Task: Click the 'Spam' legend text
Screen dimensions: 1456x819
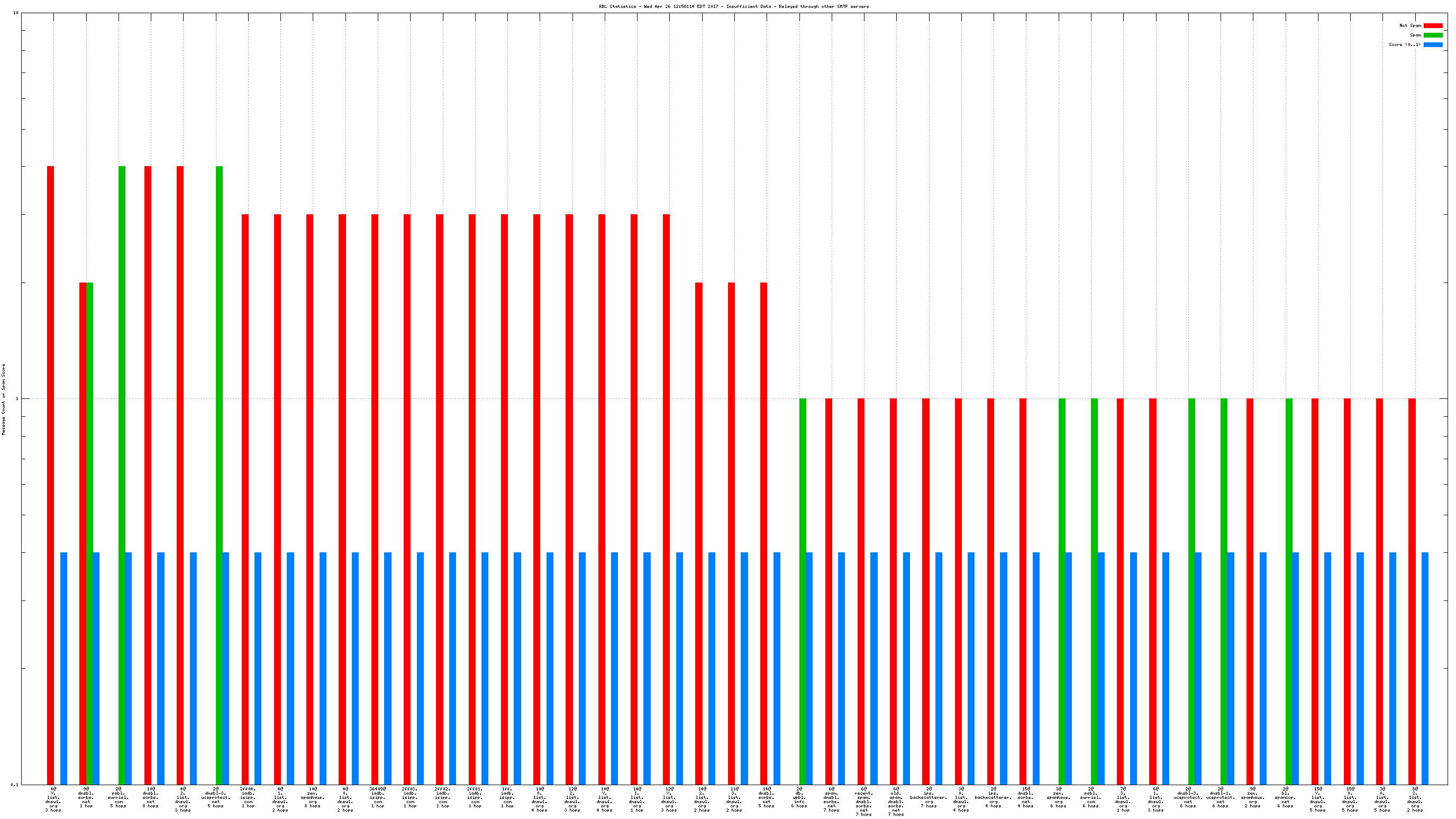Action: 1415,35
